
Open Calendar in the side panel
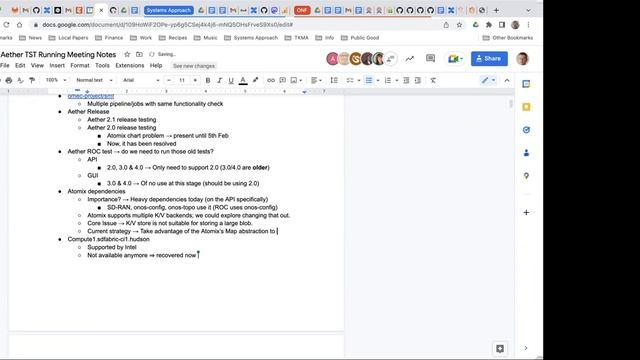coord(526,84)
